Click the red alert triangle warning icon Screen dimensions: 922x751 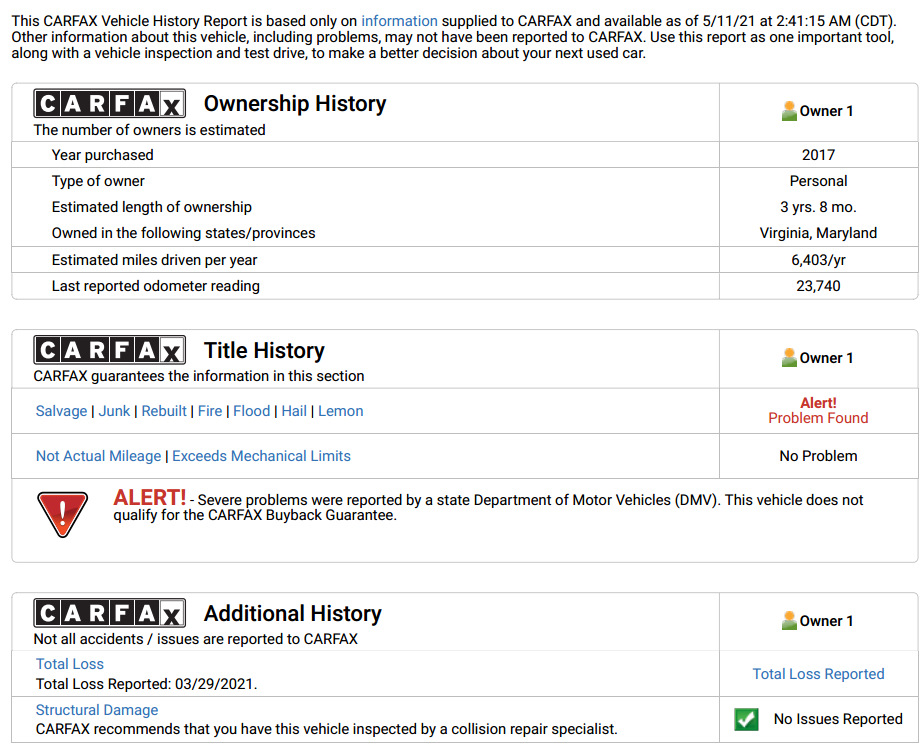(62, 514)
